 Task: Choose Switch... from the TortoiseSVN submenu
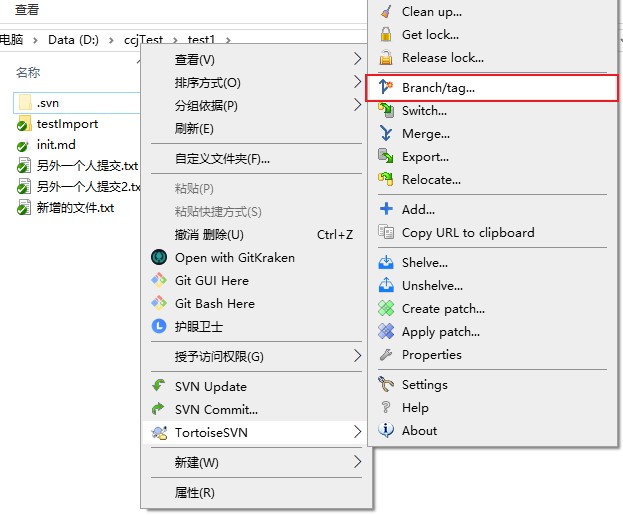coord(424,111)
